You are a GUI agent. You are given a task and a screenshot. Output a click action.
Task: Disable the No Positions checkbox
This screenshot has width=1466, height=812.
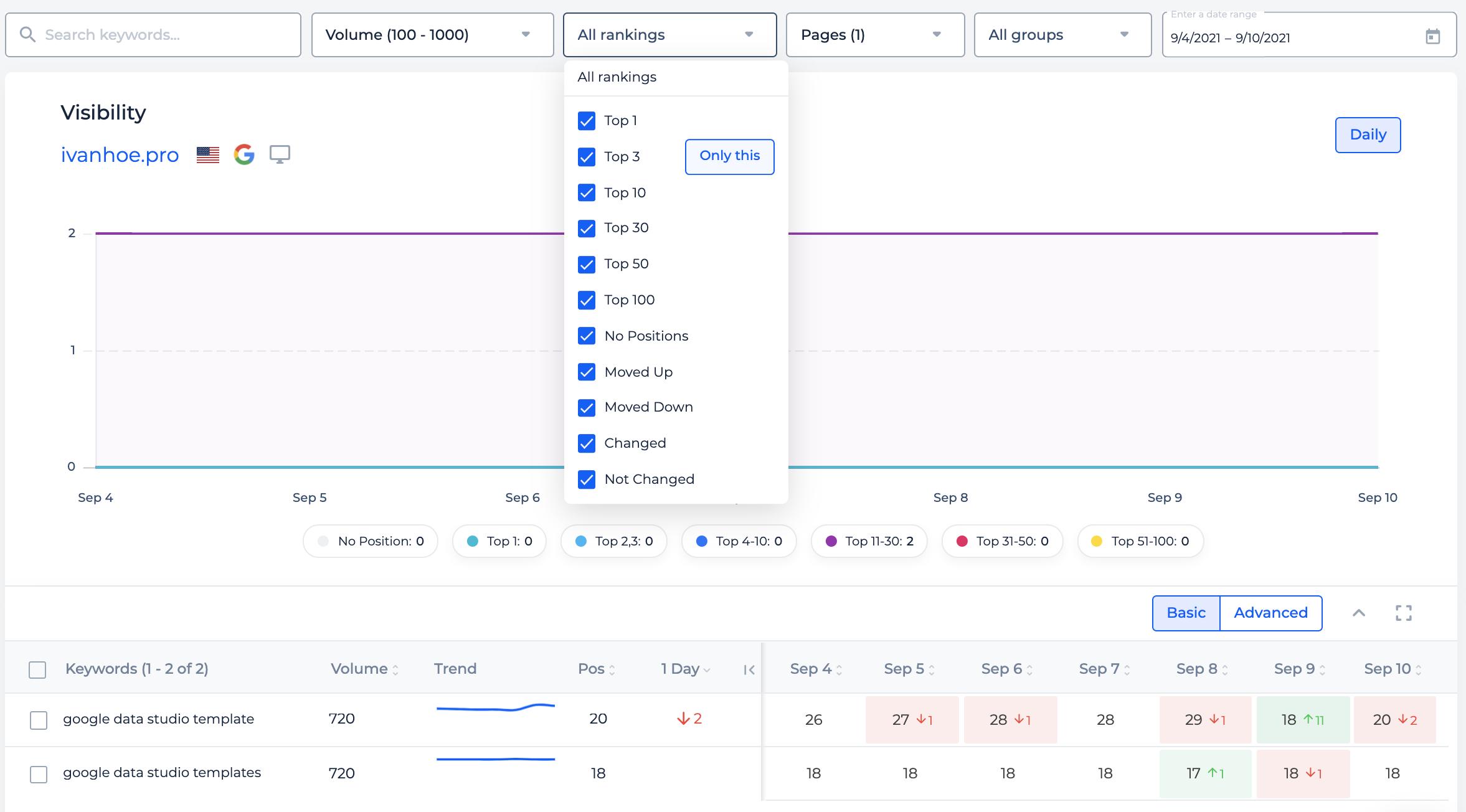tap(586, 335)
